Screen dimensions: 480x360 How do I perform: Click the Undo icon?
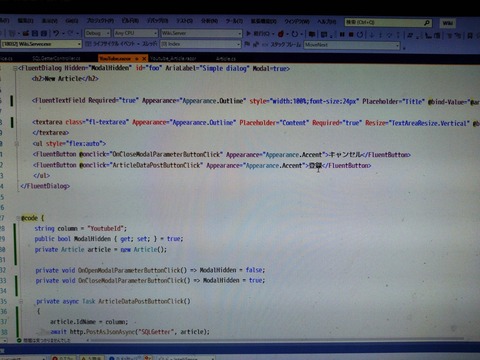coord(56,33)
